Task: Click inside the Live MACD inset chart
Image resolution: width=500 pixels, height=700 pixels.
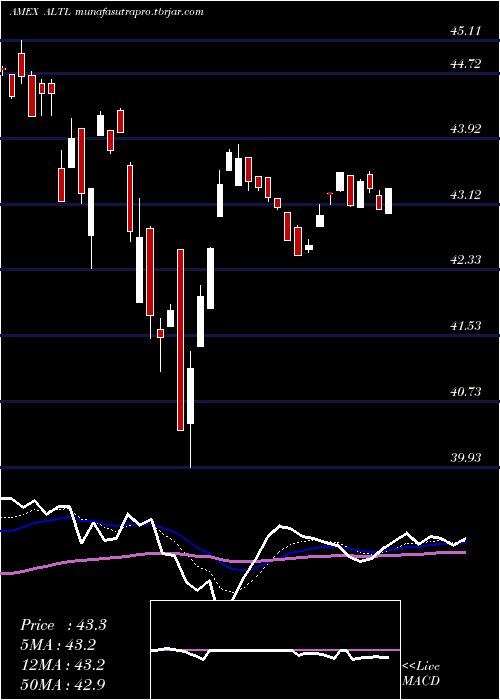Action: 275,650
